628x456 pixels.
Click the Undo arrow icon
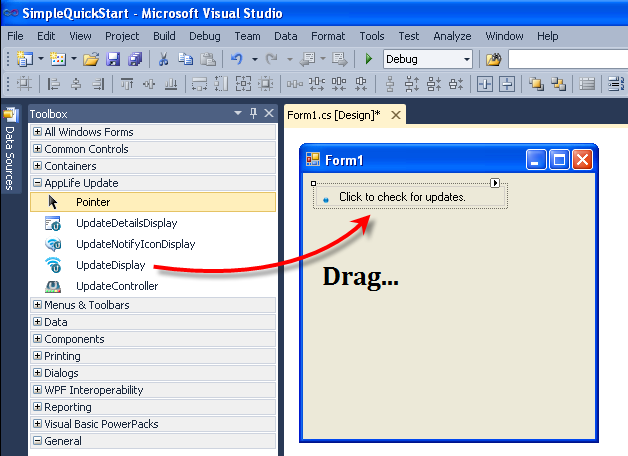[237, 59]
